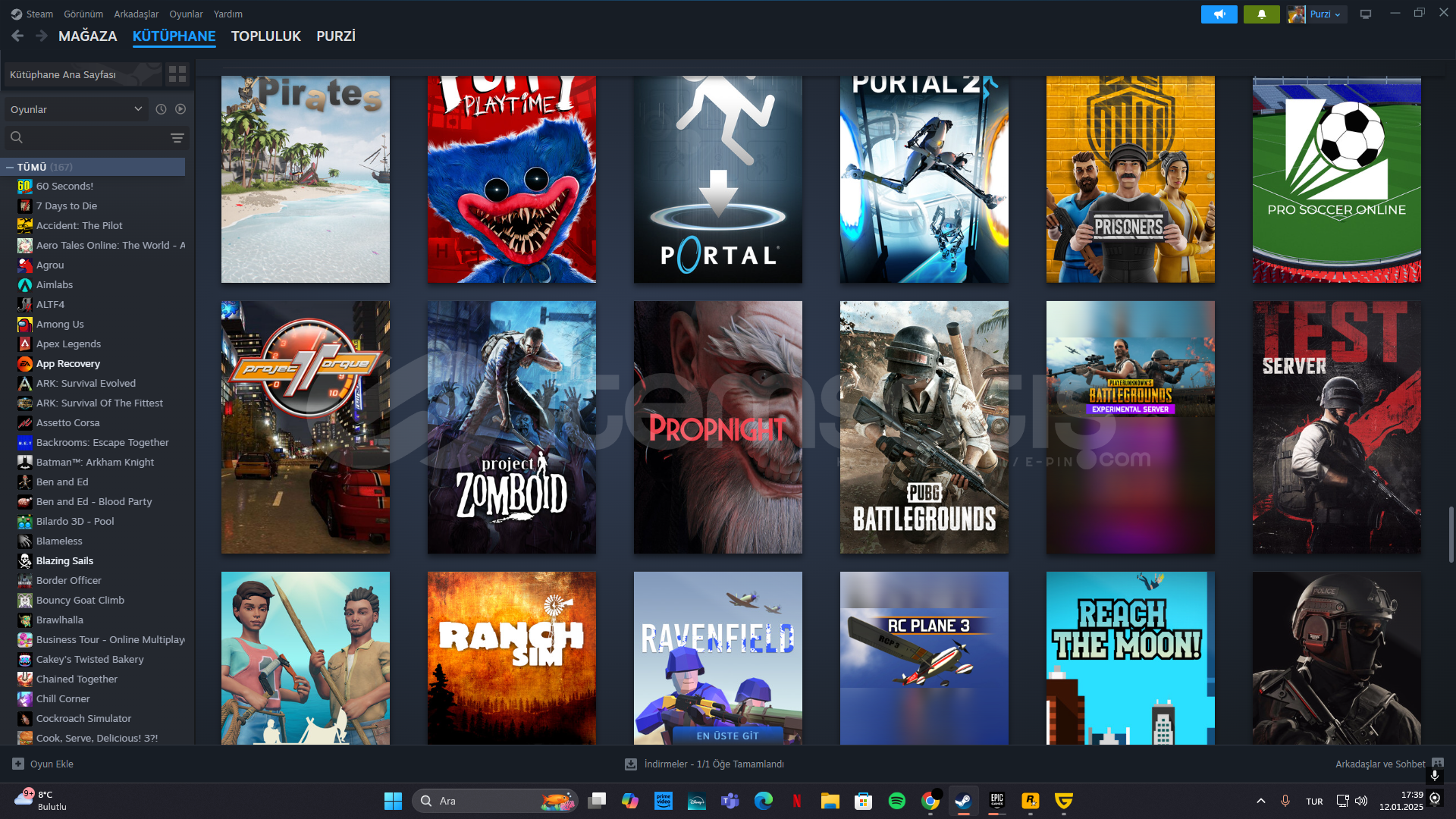Select Border Officer in game list

(69, 580)
